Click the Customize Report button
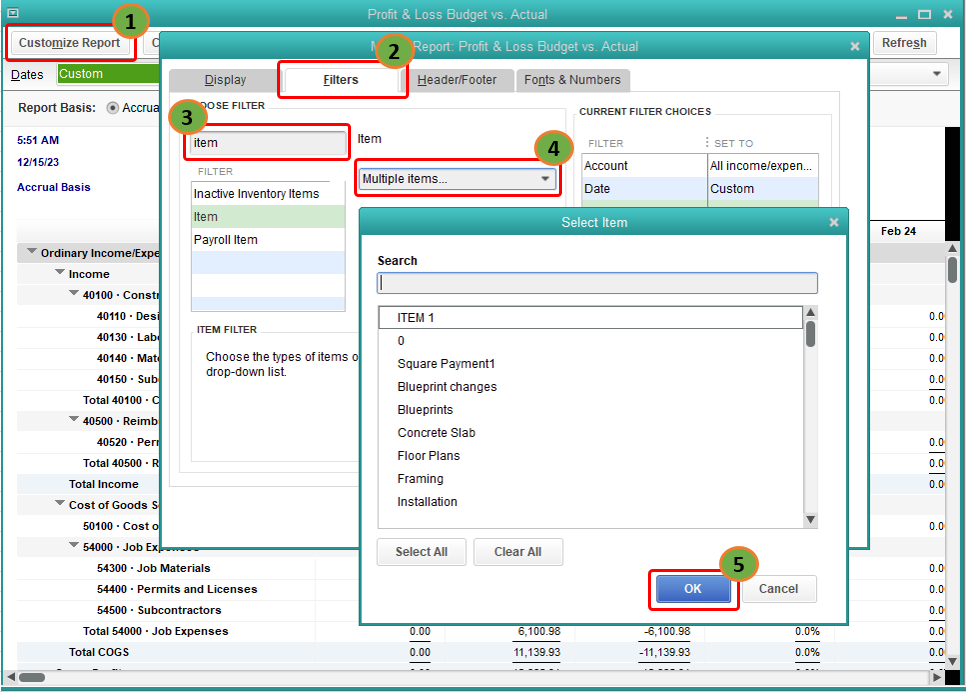Screen dimensions: 966x692 (70, 43)
